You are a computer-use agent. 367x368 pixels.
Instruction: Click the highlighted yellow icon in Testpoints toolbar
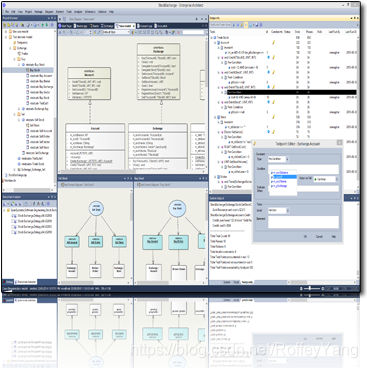[246, 25]
